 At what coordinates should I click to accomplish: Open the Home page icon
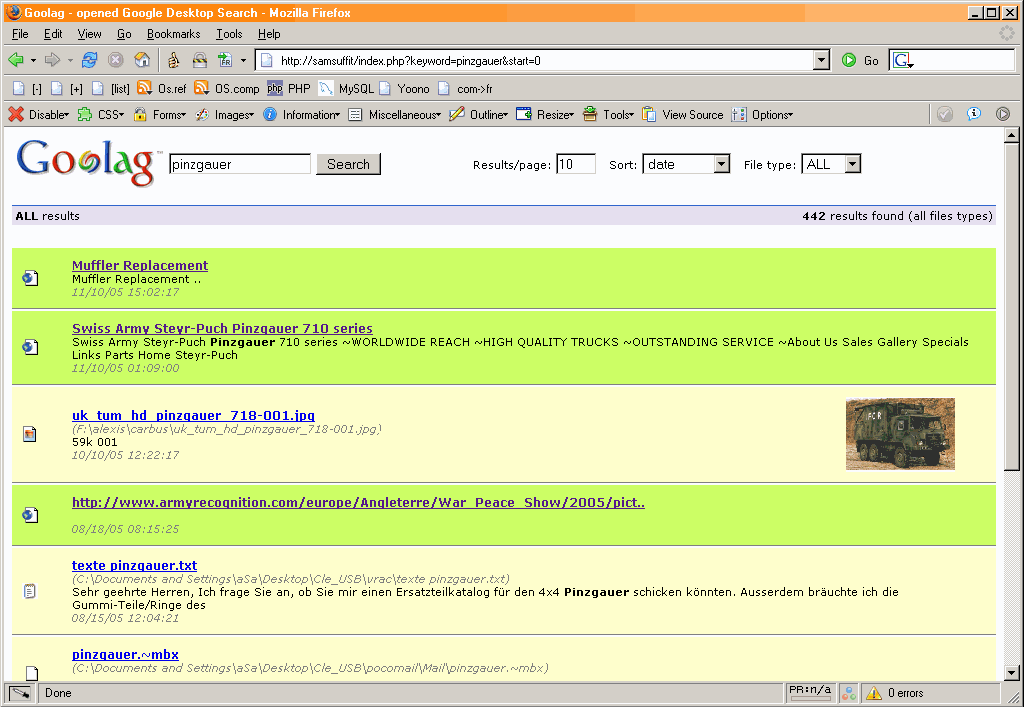point(142,60)
